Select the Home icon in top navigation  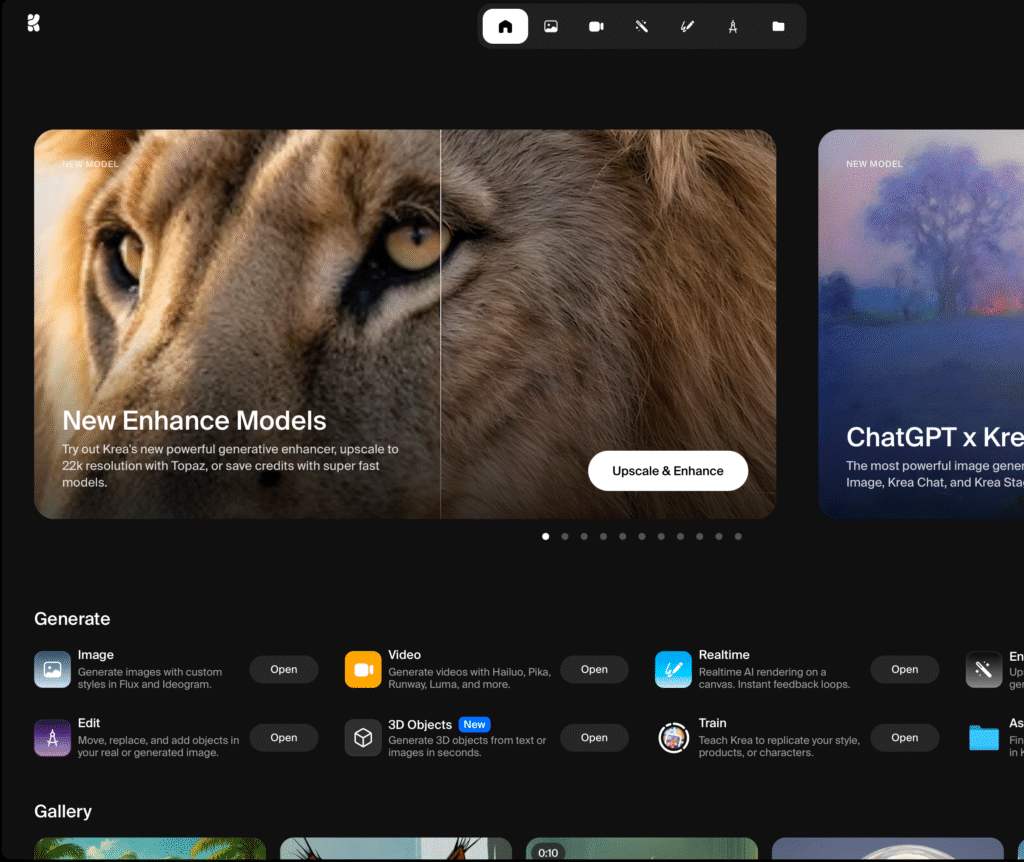coord(505,26)
